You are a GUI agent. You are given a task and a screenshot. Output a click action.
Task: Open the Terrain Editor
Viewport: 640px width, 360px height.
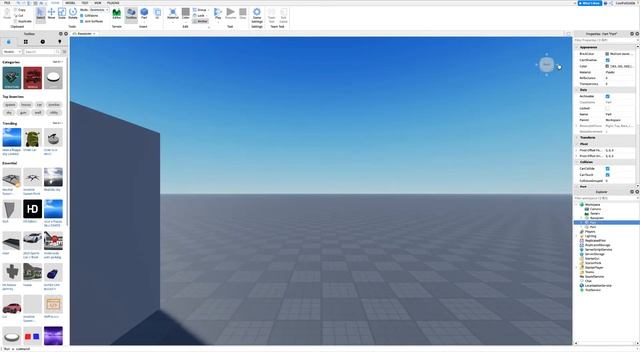coord(116,13)
